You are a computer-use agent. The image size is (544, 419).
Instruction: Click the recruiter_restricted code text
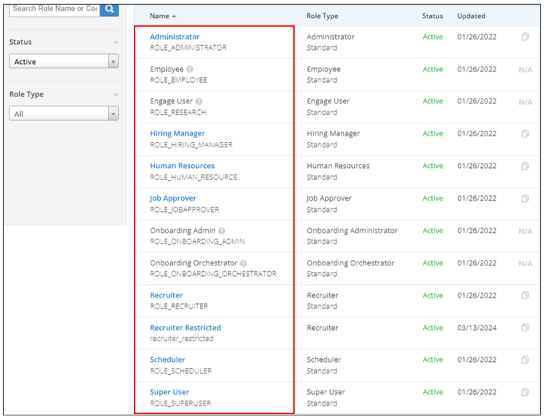(181, 339)
